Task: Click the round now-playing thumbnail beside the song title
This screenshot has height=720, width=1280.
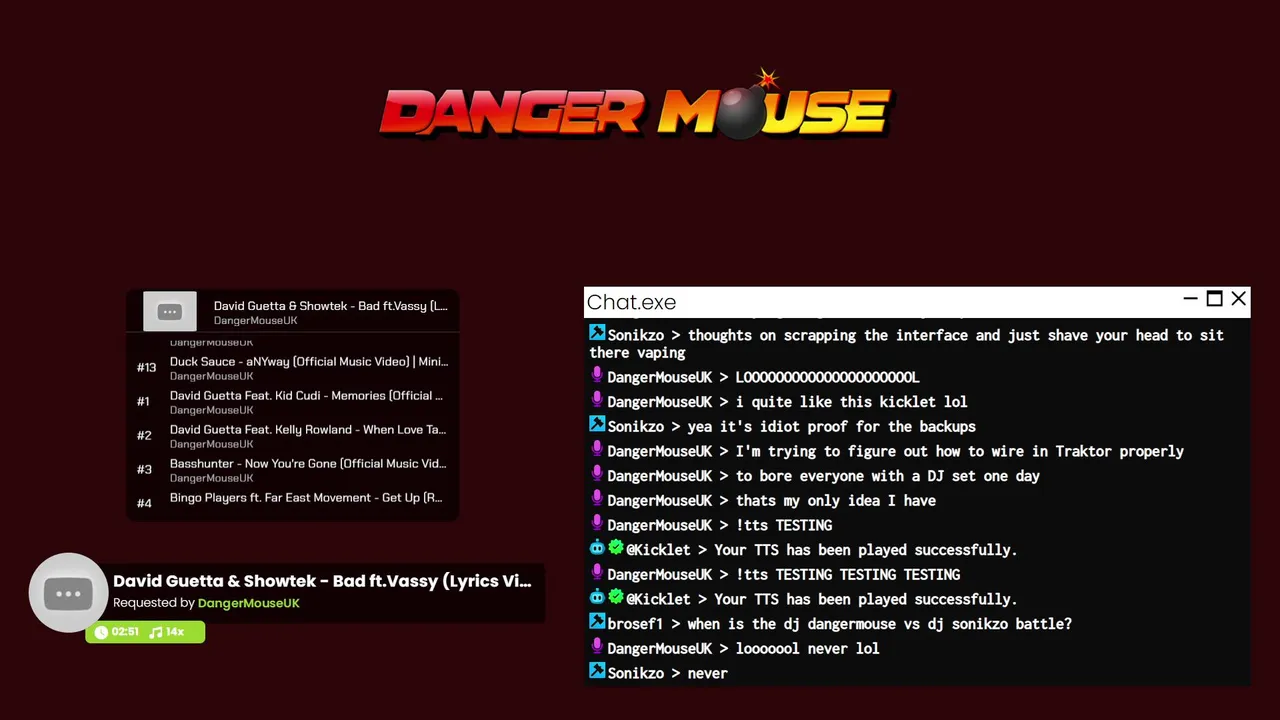Action: pos(68,593)
